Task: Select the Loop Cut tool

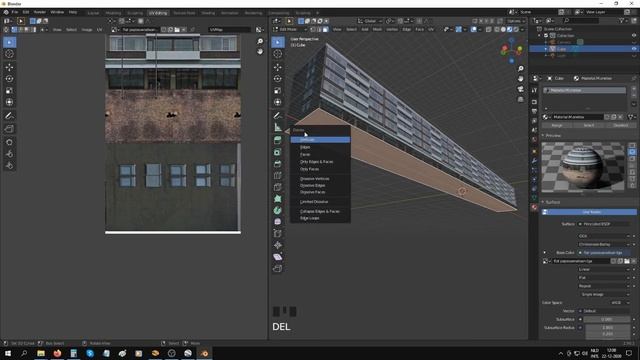Action: point(278,176)
